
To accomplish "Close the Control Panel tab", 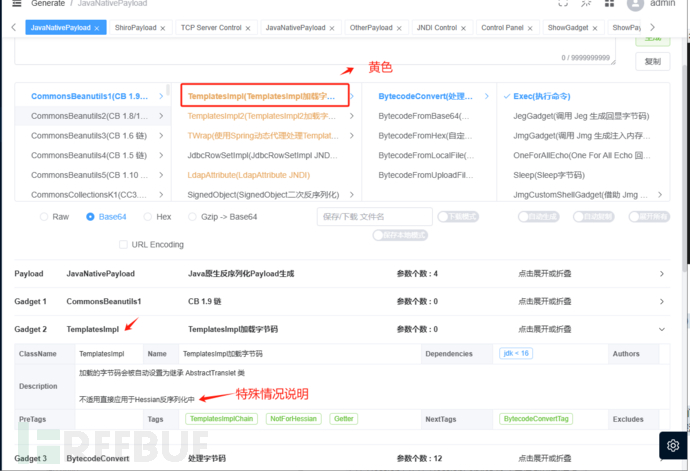I will pos(530,28).
